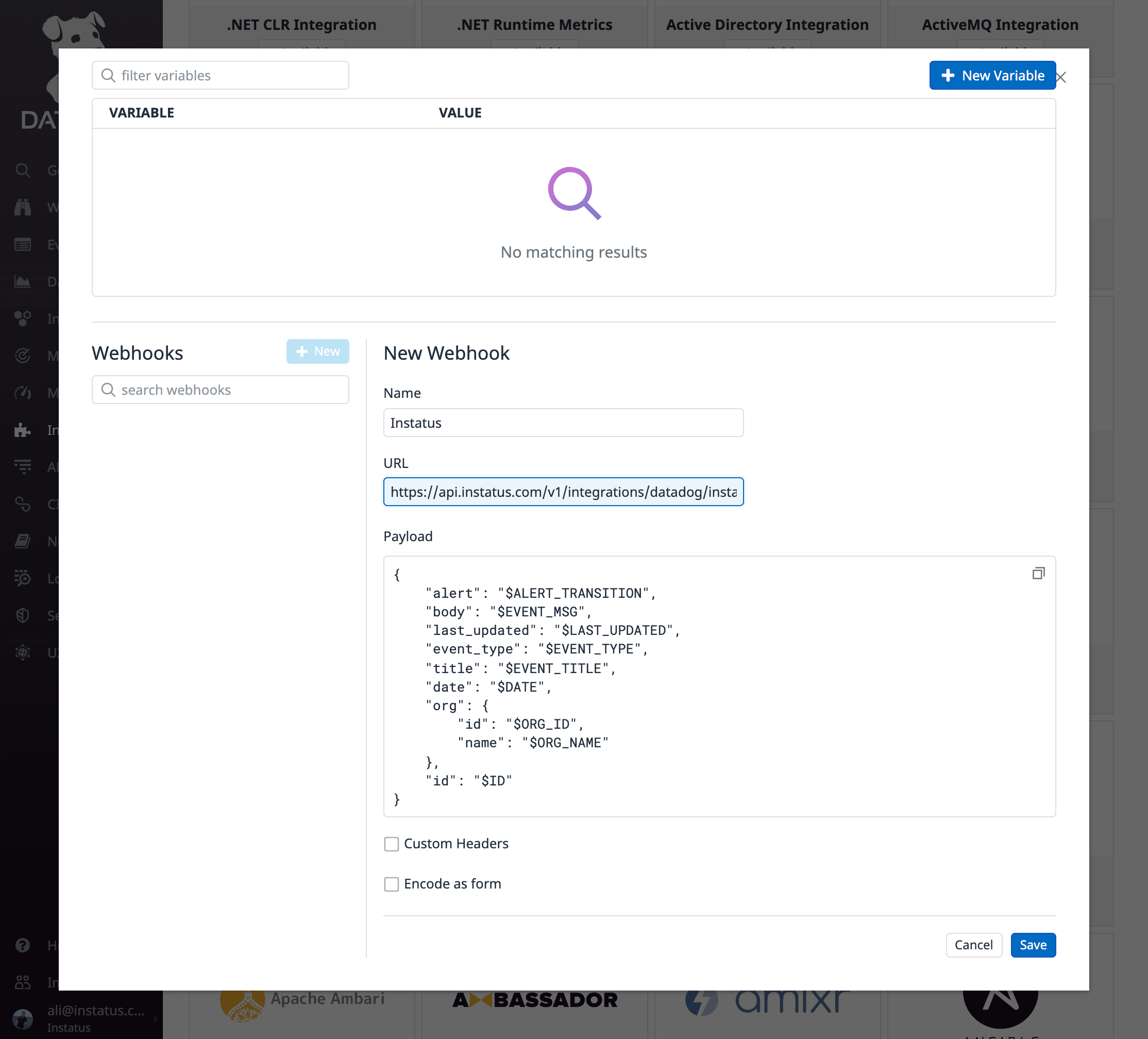Click the Name input field
The image size is (1148, 1039).
563,423
